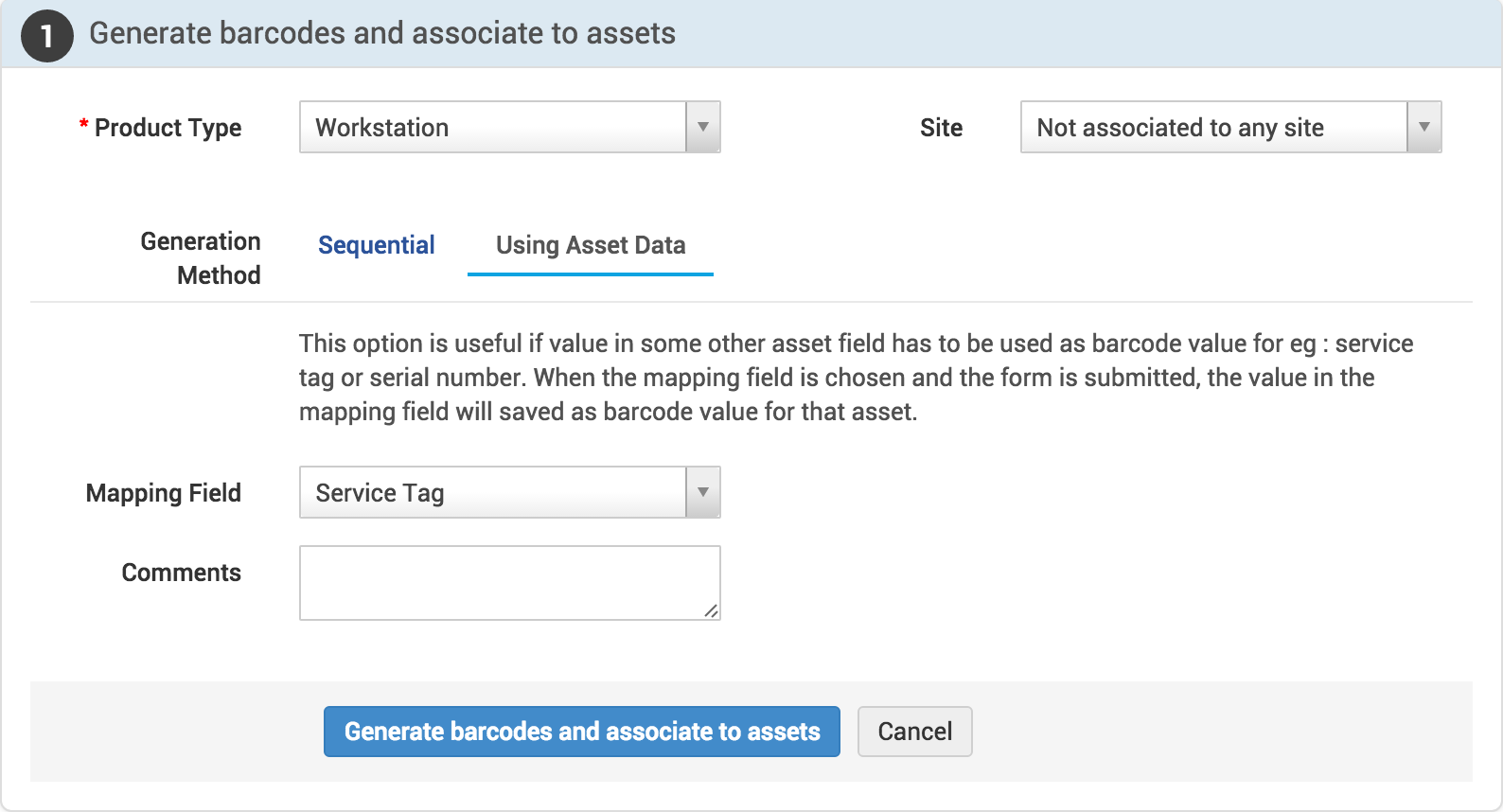Click the Product Type dropdown arrow icon
This screenshot has width=1503, height=812.
(x=702, y=127)
